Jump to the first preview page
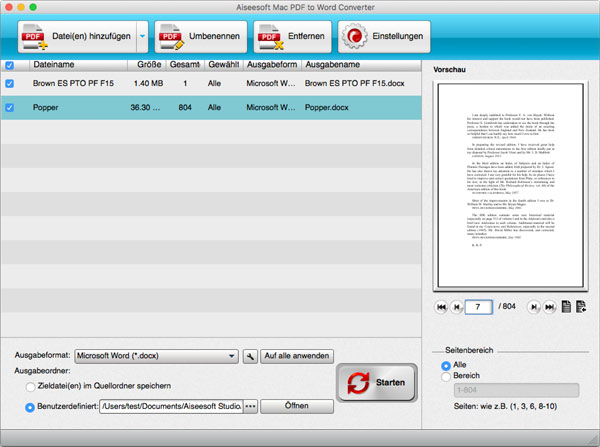This screenshot has height=447, width=600. [x=441, y=307]
